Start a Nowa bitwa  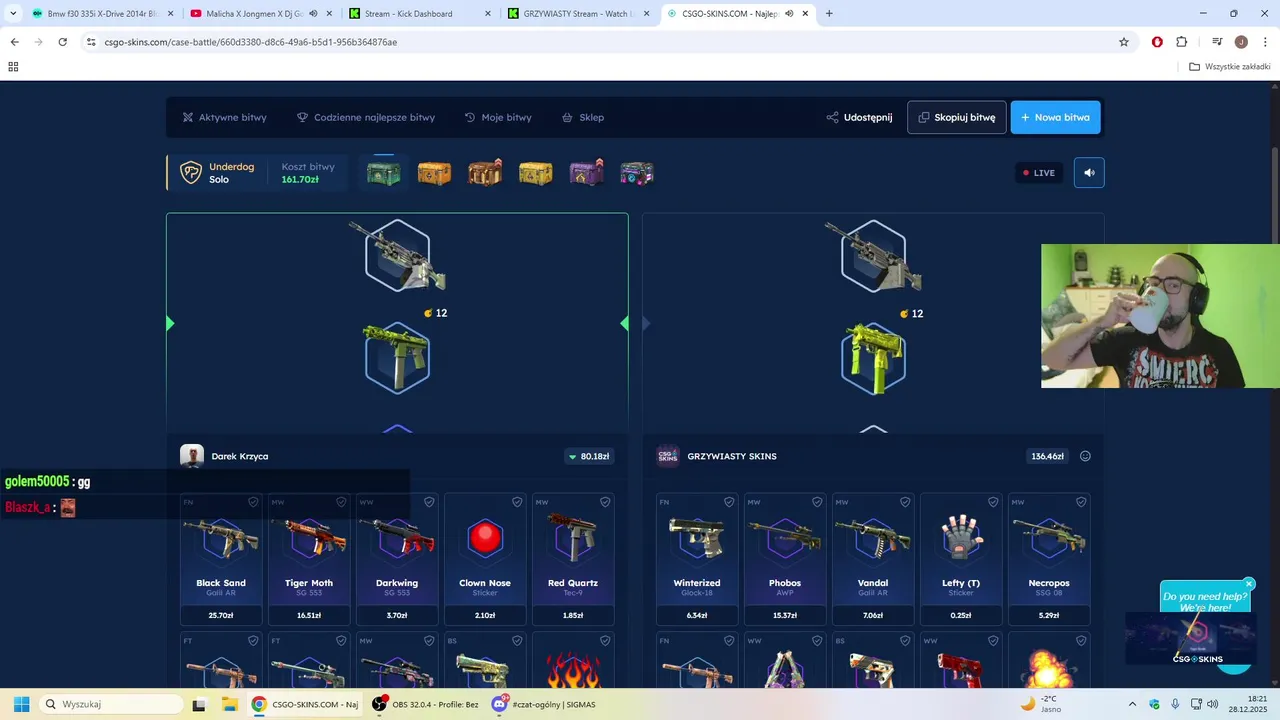tap(1056, 117)
